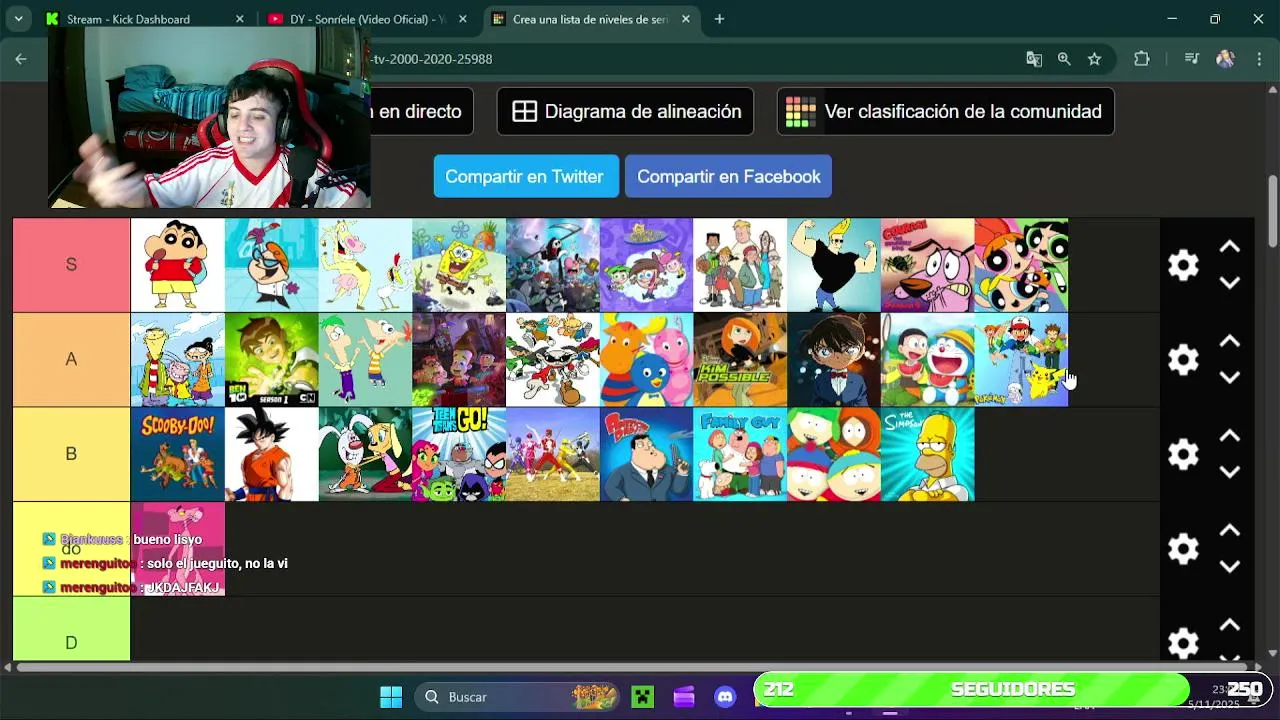Click the page vertical scrollbar

[1272, 210]
